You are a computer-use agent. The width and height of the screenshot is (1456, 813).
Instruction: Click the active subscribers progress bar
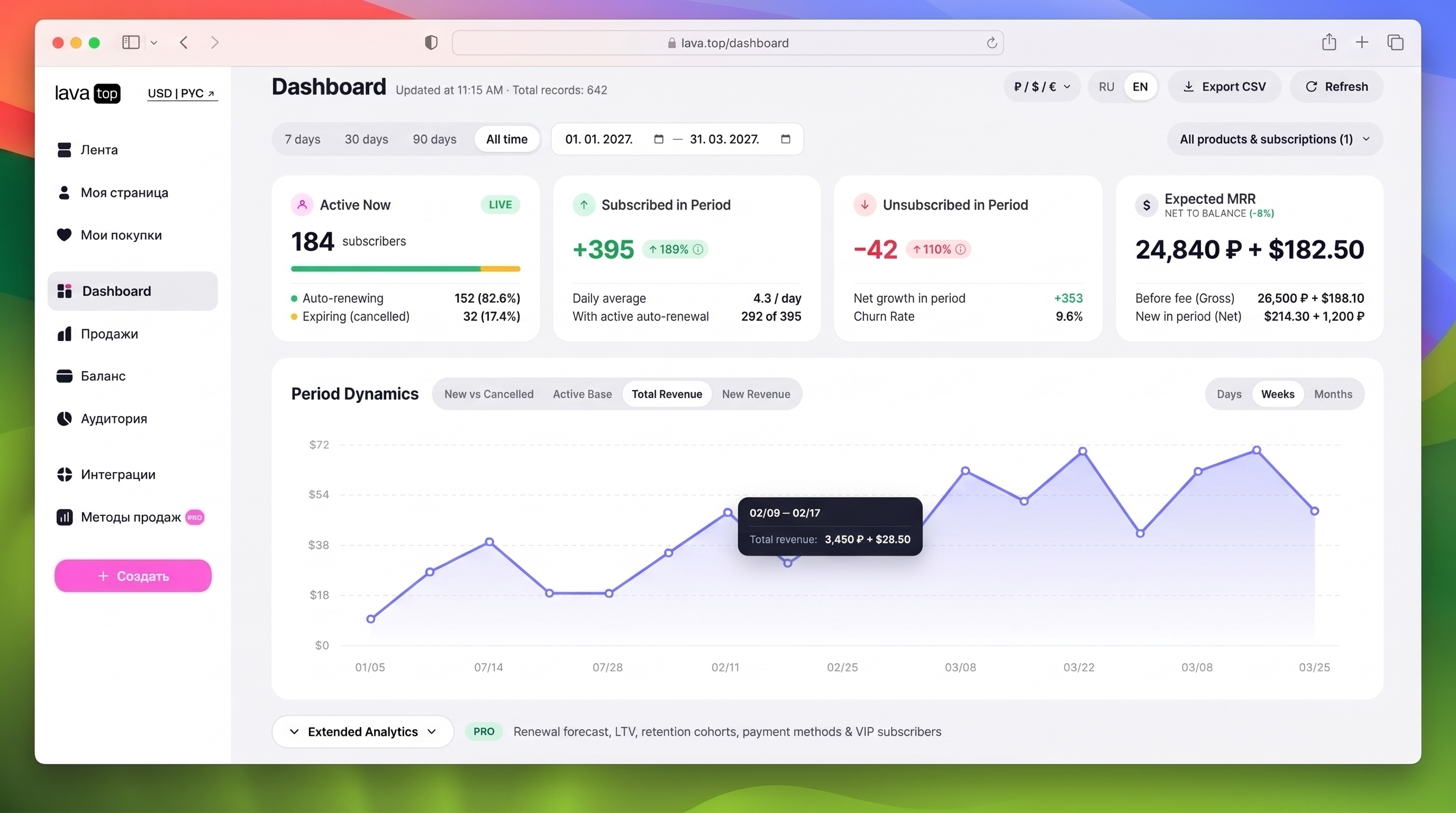(x=406, y=269)
